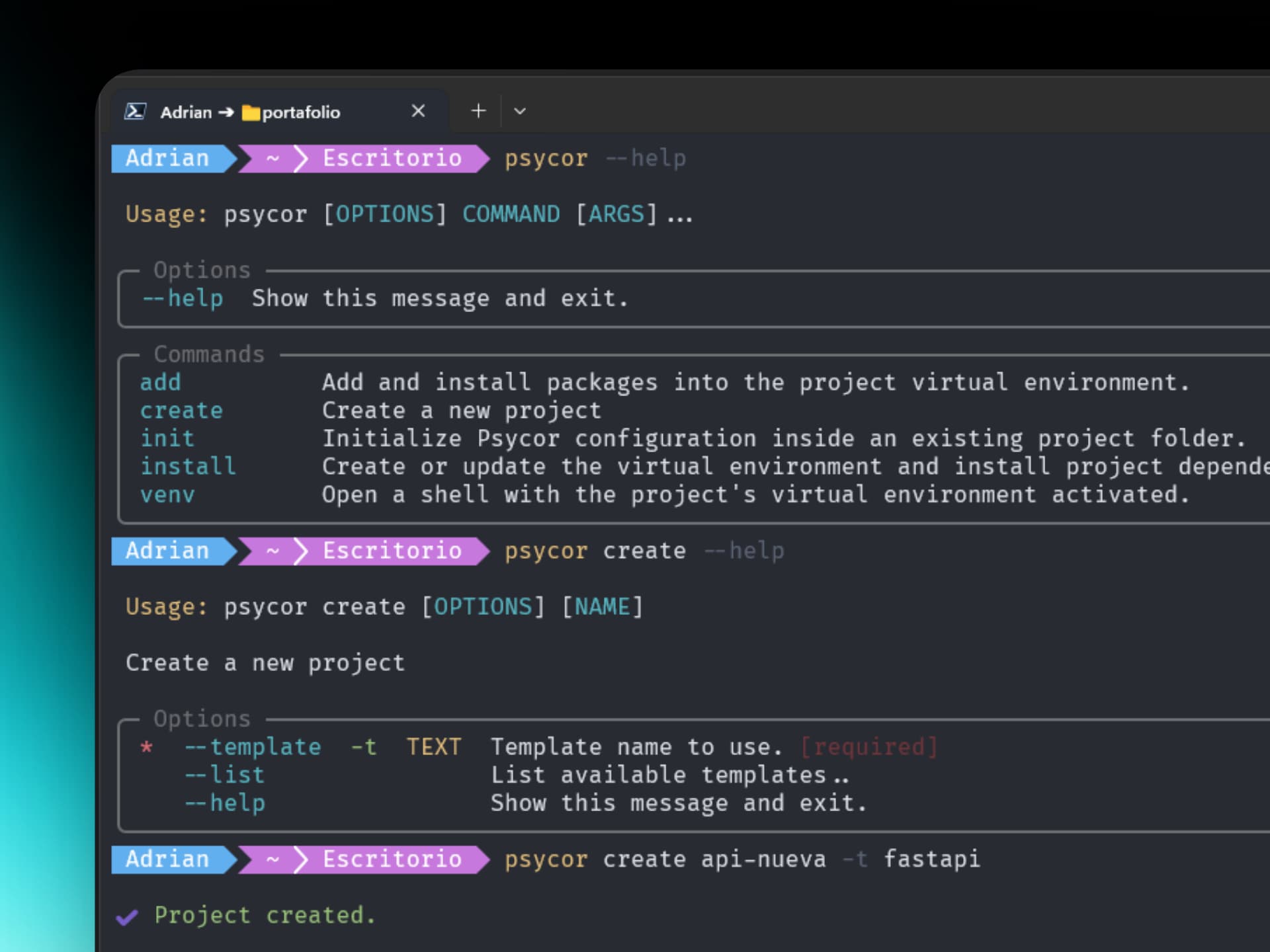Viewport: 1270px width, 952px height.
Task: Close the Adrian portafolio tab
Action: pyautogui.click(x=418, y=111)
